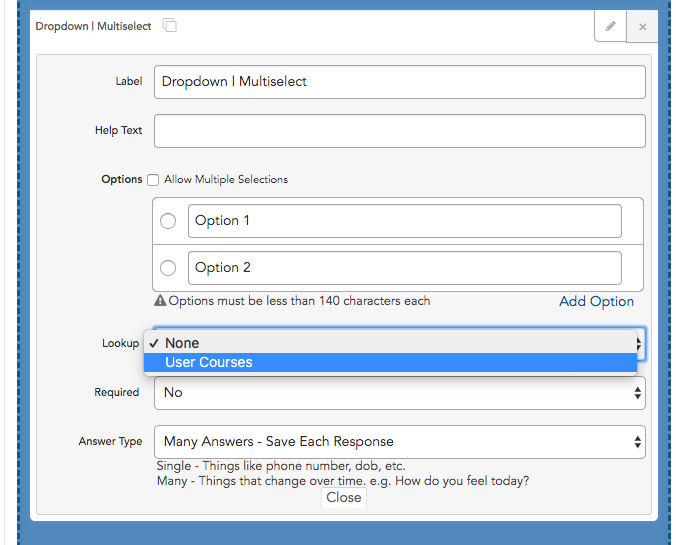Click the duplicate field copy icon
The image size is (676, 545).
tap(169, 25)
